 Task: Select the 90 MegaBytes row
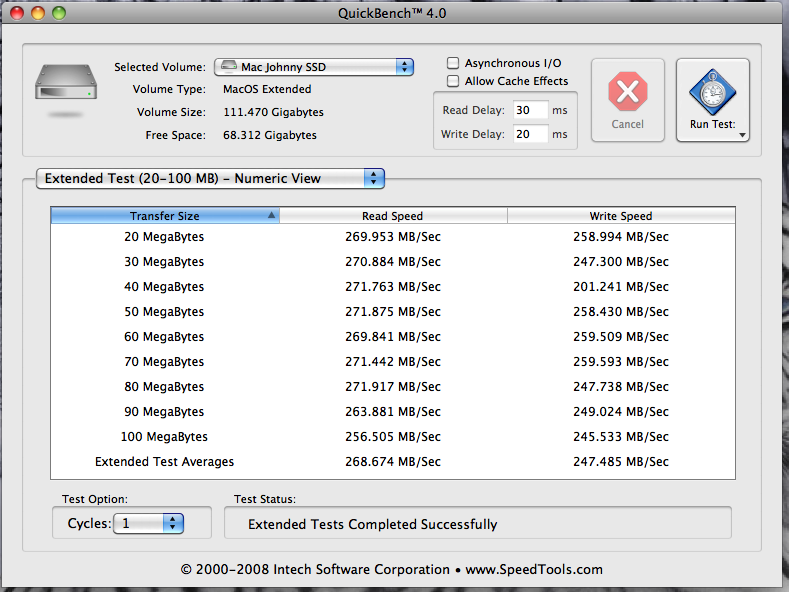coord(393,412)
